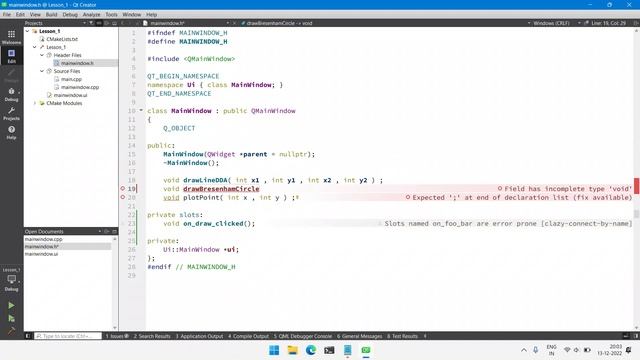Open the Tools menu
This screenshot has height=360, width=640.
coord(111,14)
